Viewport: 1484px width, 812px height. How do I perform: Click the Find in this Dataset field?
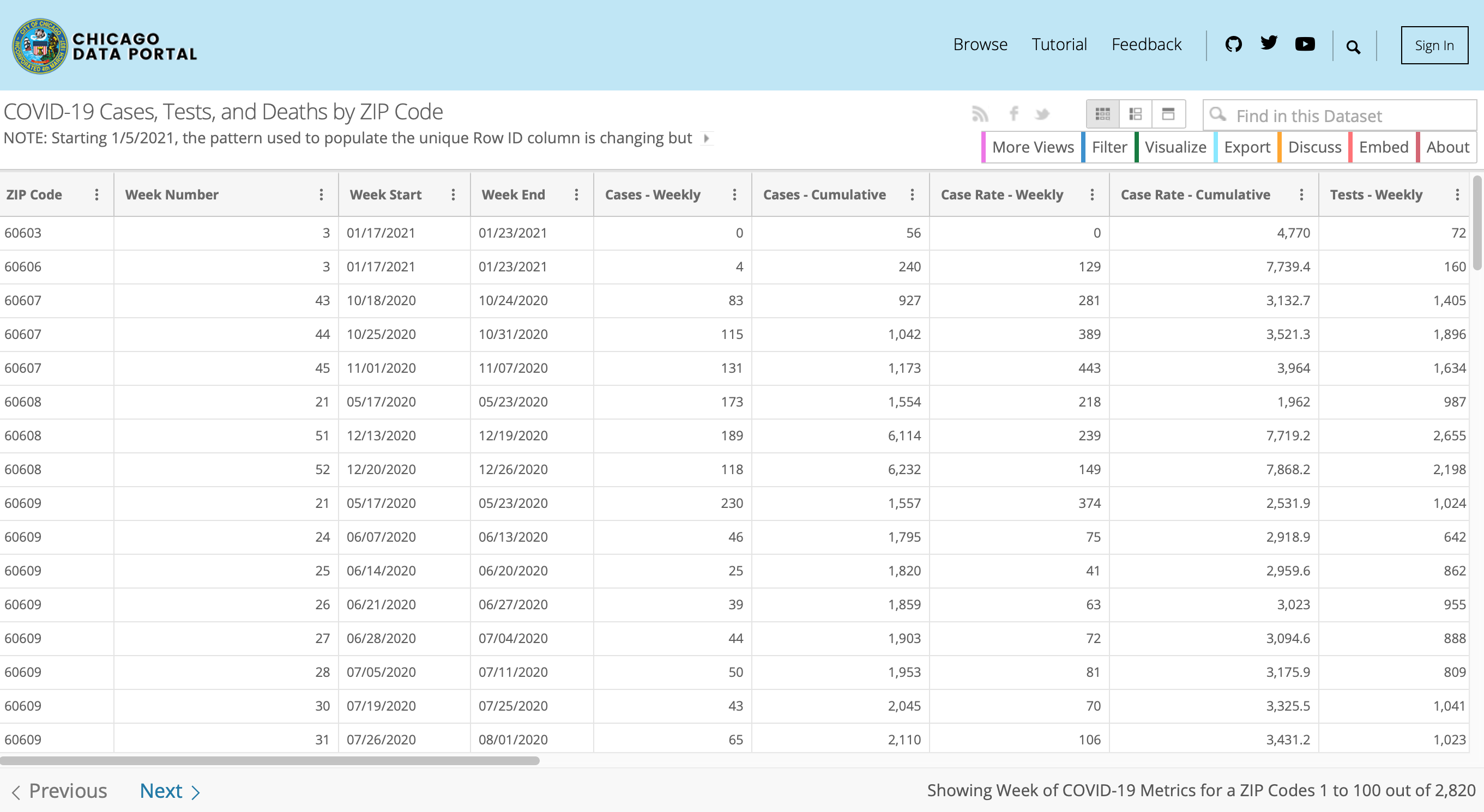[x=1340, y=115]
